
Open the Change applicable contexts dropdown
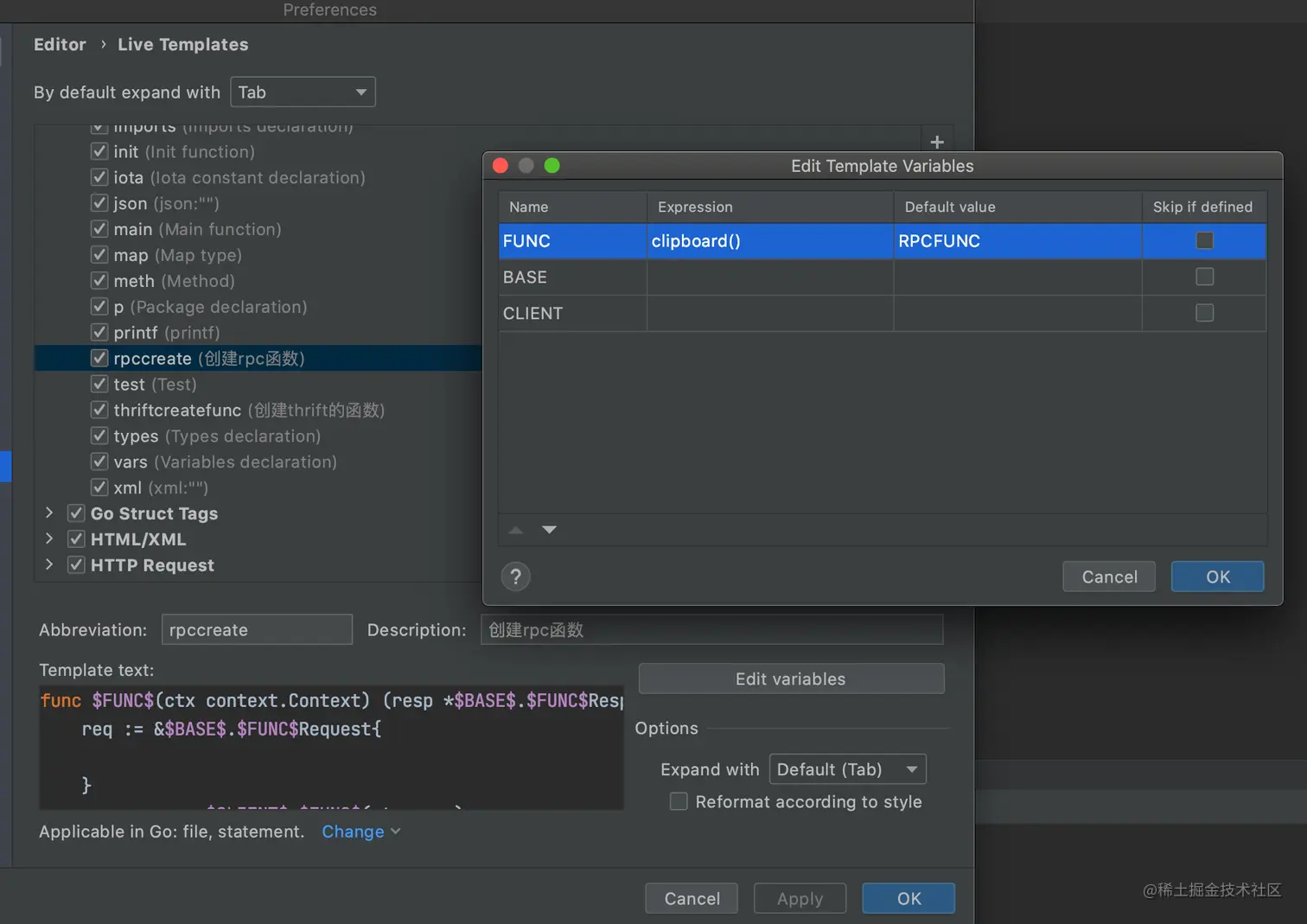(x=360, y=832)
